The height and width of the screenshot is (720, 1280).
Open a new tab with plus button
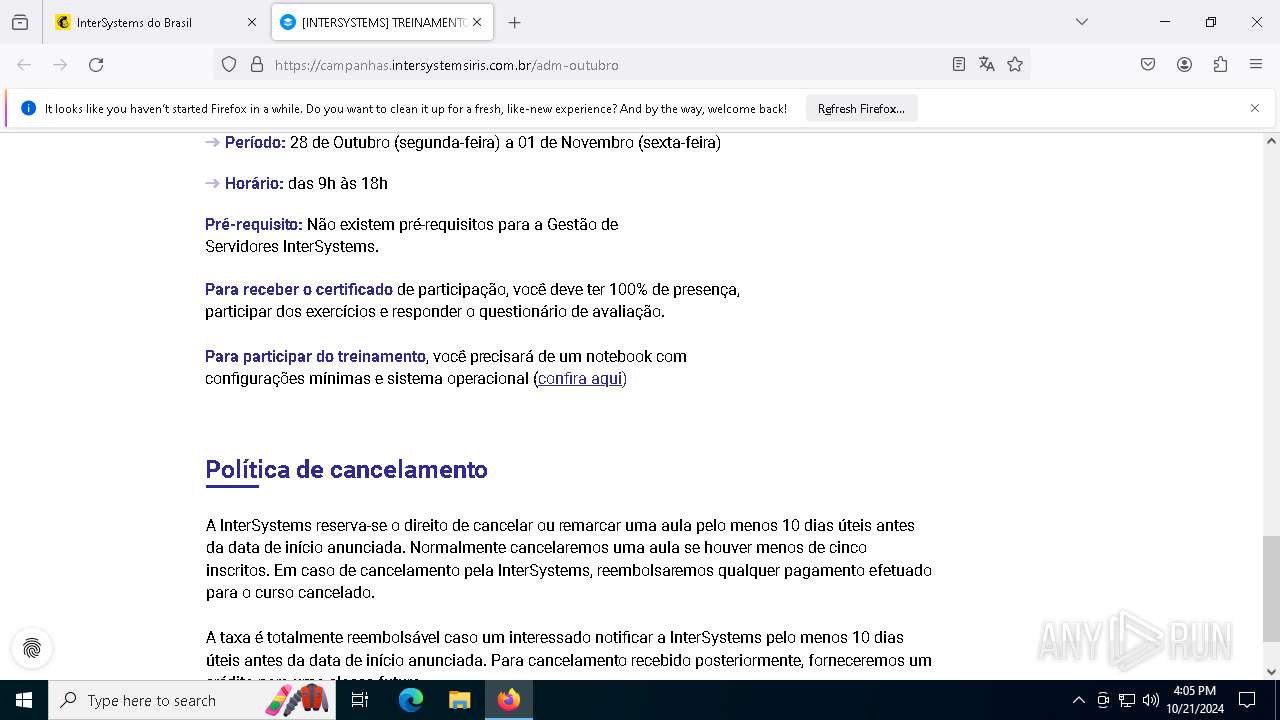[514, 22]
